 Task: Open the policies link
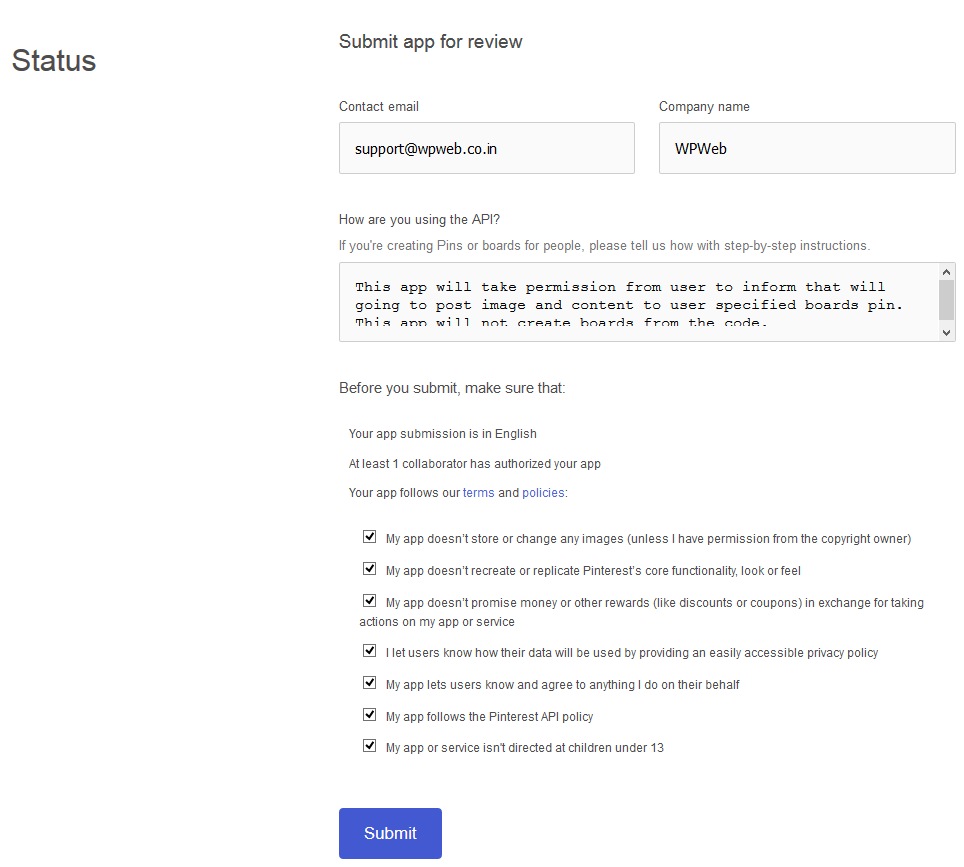click(543, 493)
